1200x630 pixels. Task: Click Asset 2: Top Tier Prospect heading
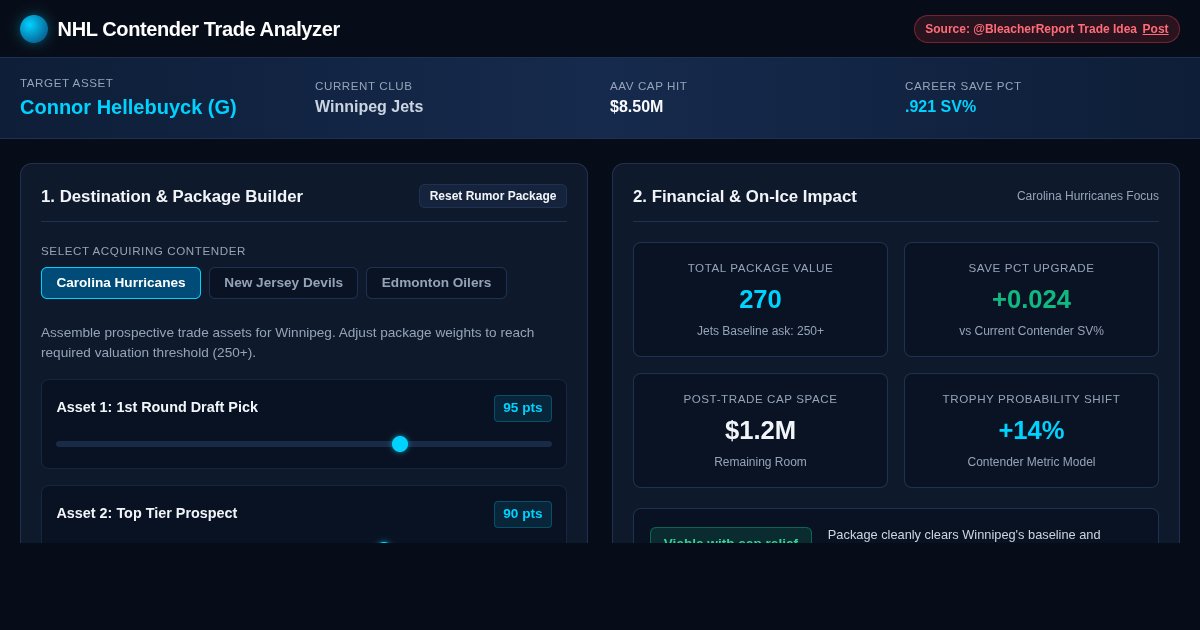point(147,513)
